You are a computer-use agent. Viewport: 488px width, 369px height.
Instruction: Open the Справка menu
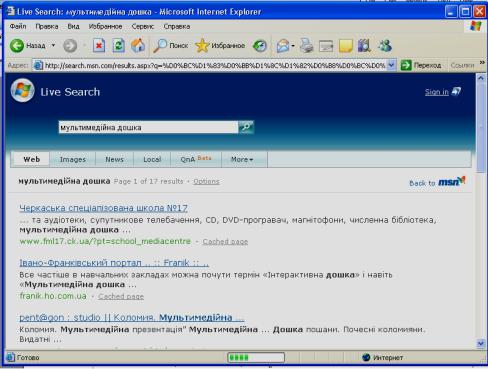(177, 26)
